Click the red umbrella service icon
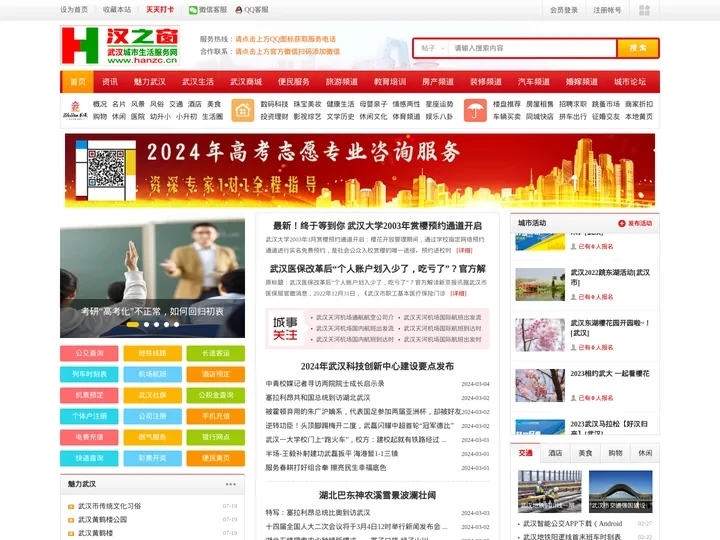This screenshot has height=540, width=720. tap(475, 111)
